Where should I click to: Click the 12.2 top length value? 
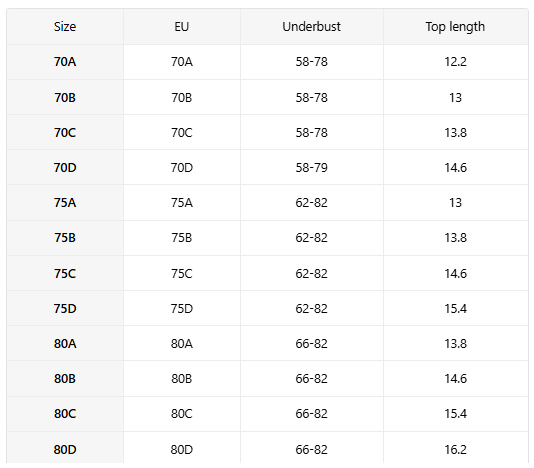coord(455,62)
